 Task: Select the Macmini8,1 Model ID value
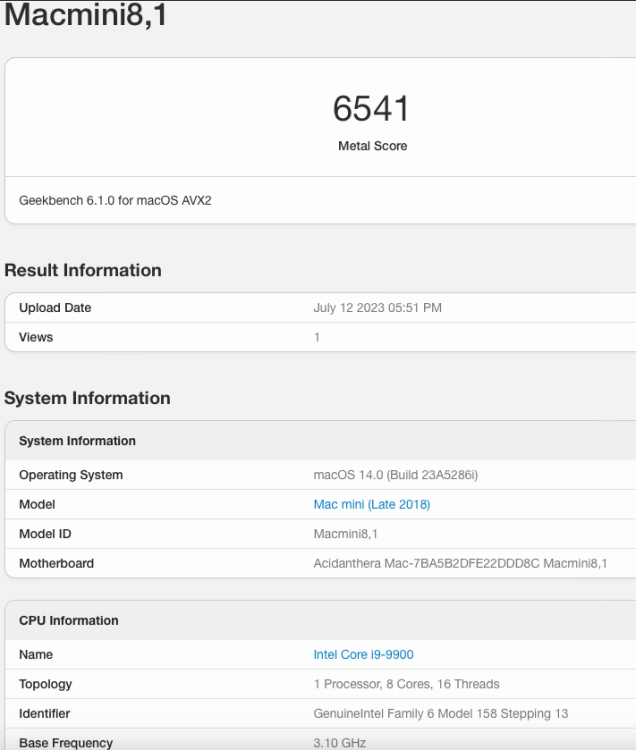[346, 534]
